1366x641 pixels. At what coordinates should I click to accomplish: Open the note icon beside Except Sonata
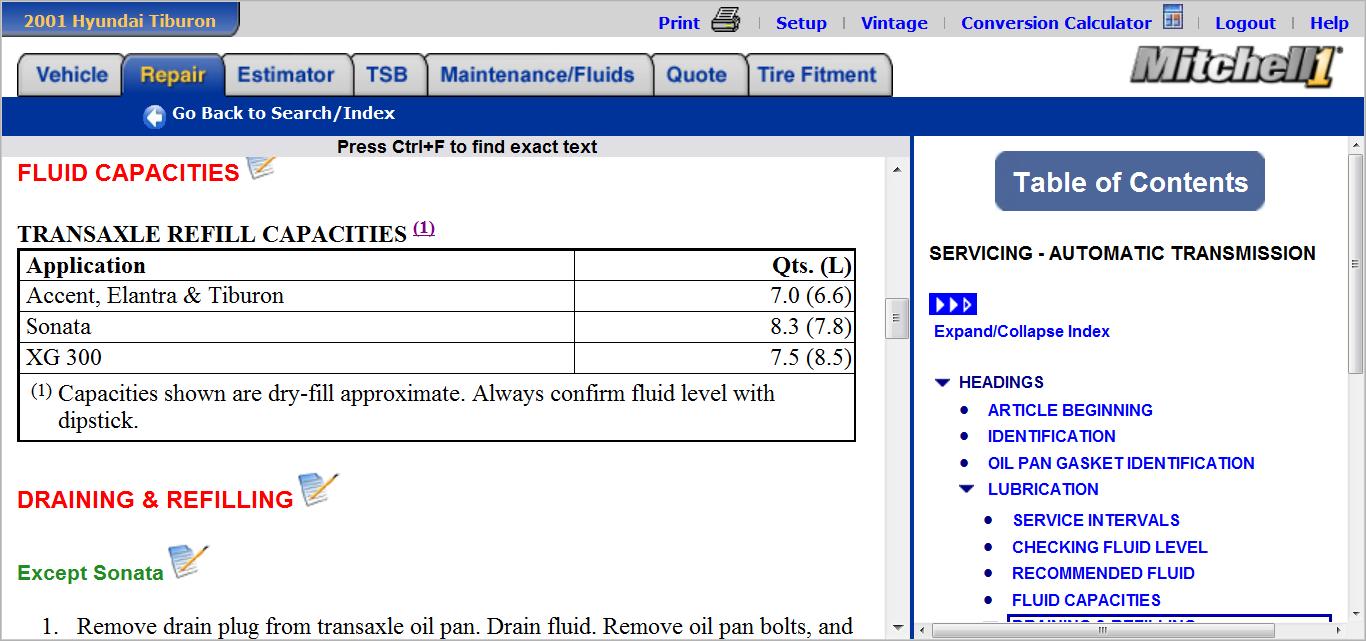coord(189,561)
